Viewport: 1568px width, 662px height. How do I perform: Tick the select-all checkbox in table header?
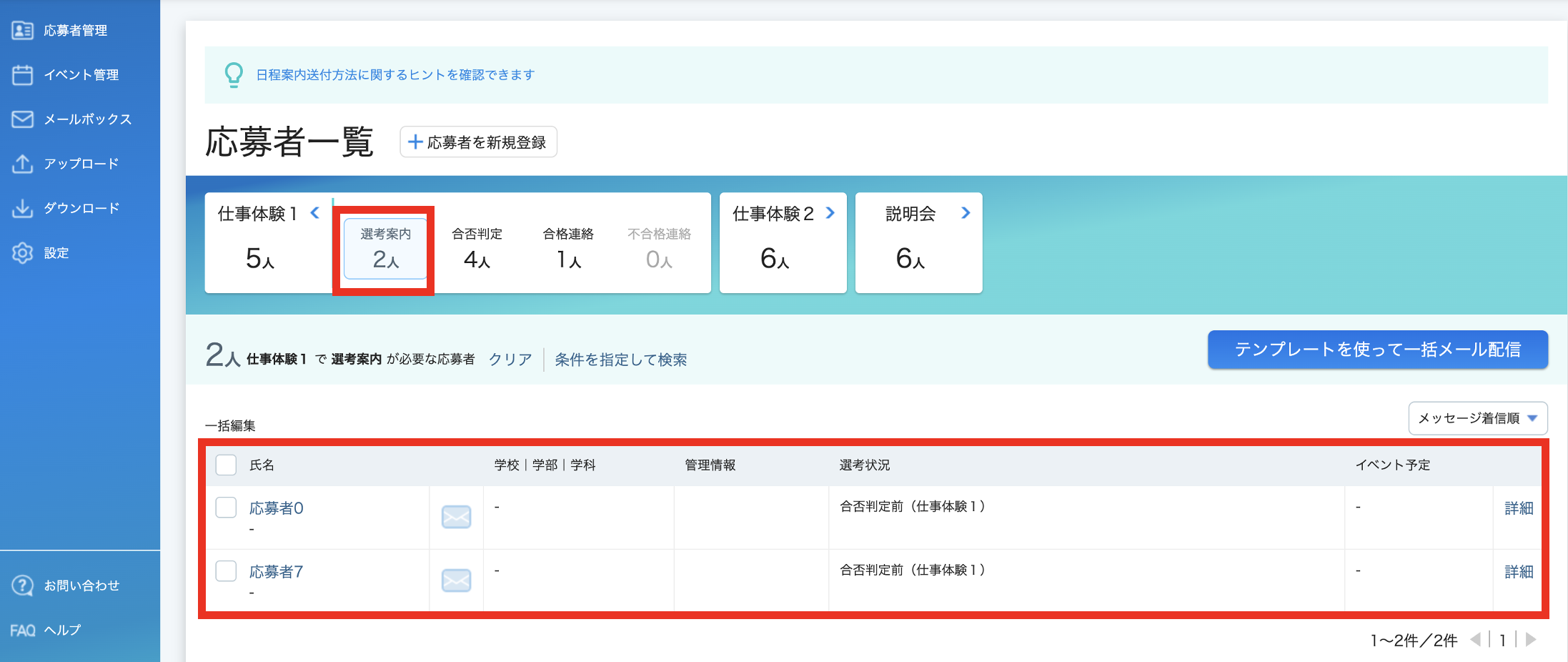(226, 465)
